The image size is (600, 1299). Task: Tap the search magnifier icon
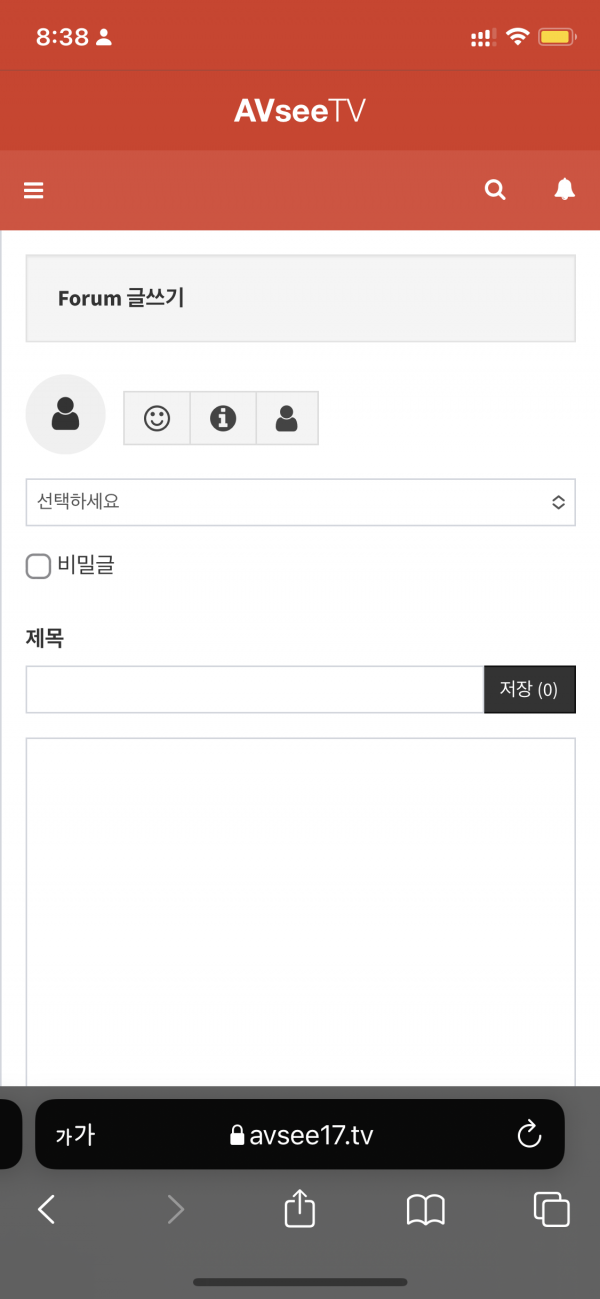point(495,190)
